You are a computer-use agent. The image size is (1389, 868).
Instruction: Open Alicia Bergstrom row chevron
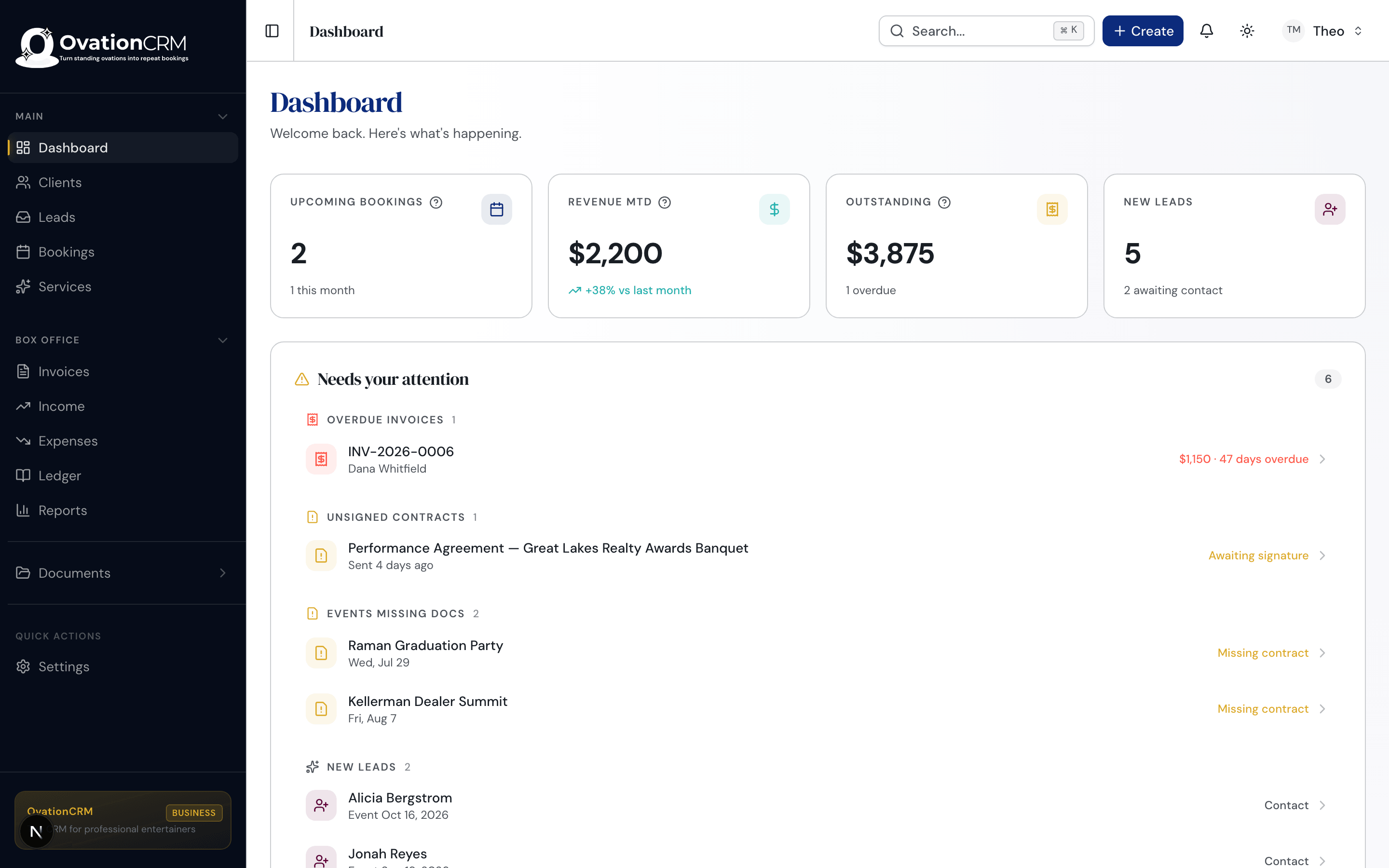click(1322, 805)
